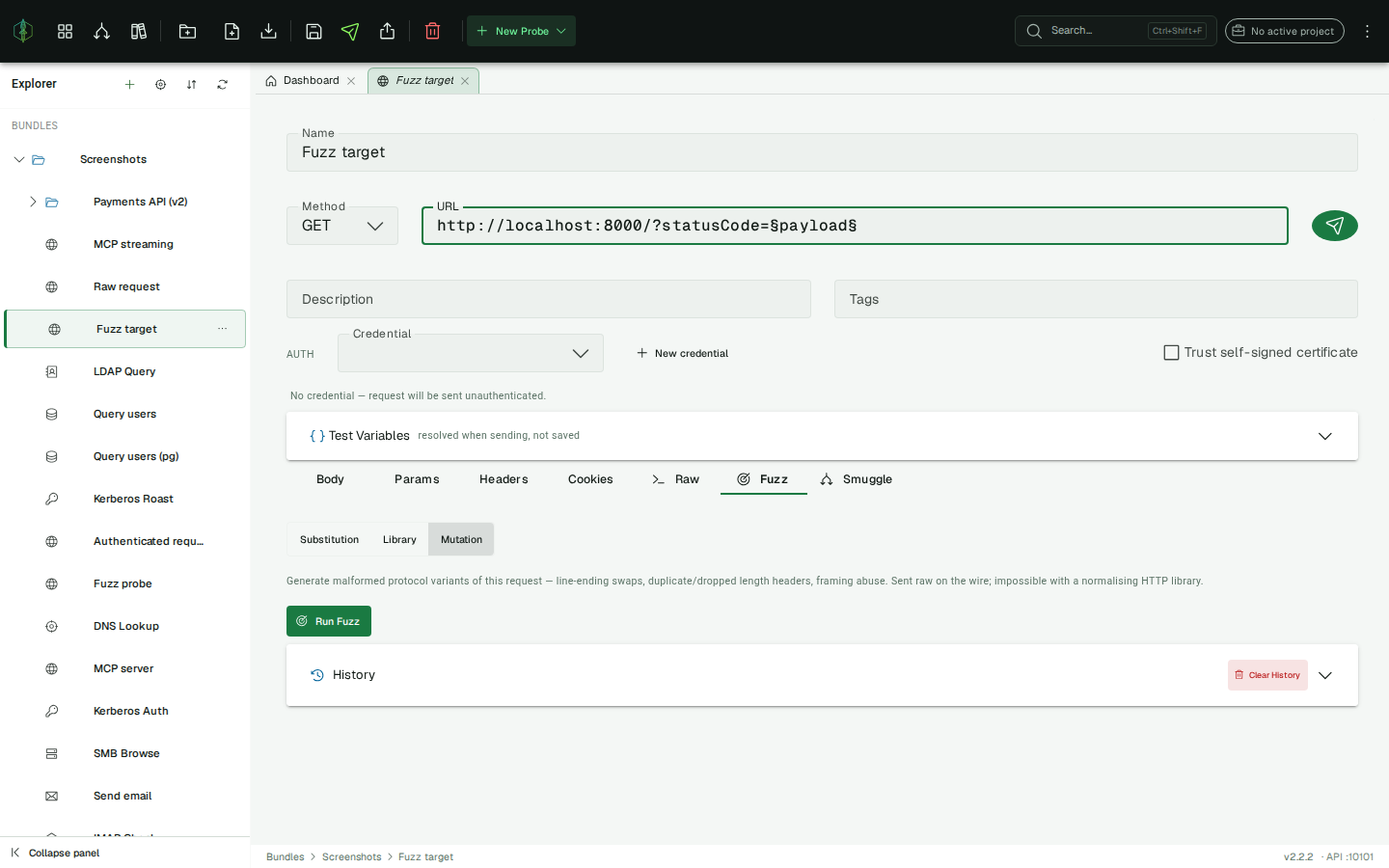Select Raw request in Explorer
Viewport: 1389px width, 868px height.
125,286
